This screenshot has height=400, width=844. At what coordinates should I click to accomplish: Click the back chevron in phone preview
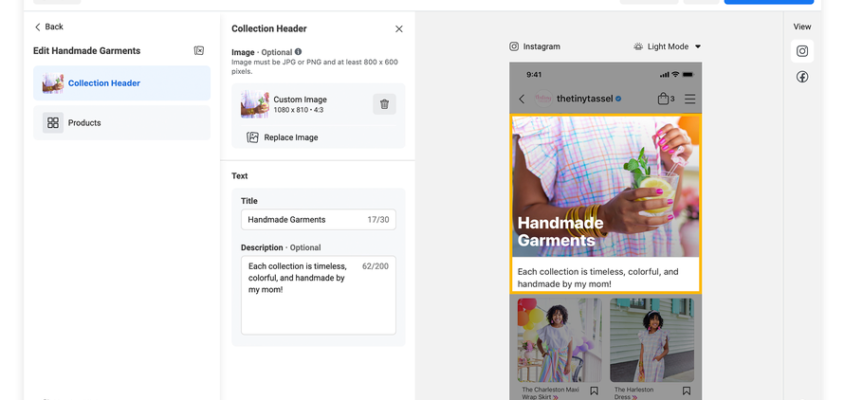521,99
